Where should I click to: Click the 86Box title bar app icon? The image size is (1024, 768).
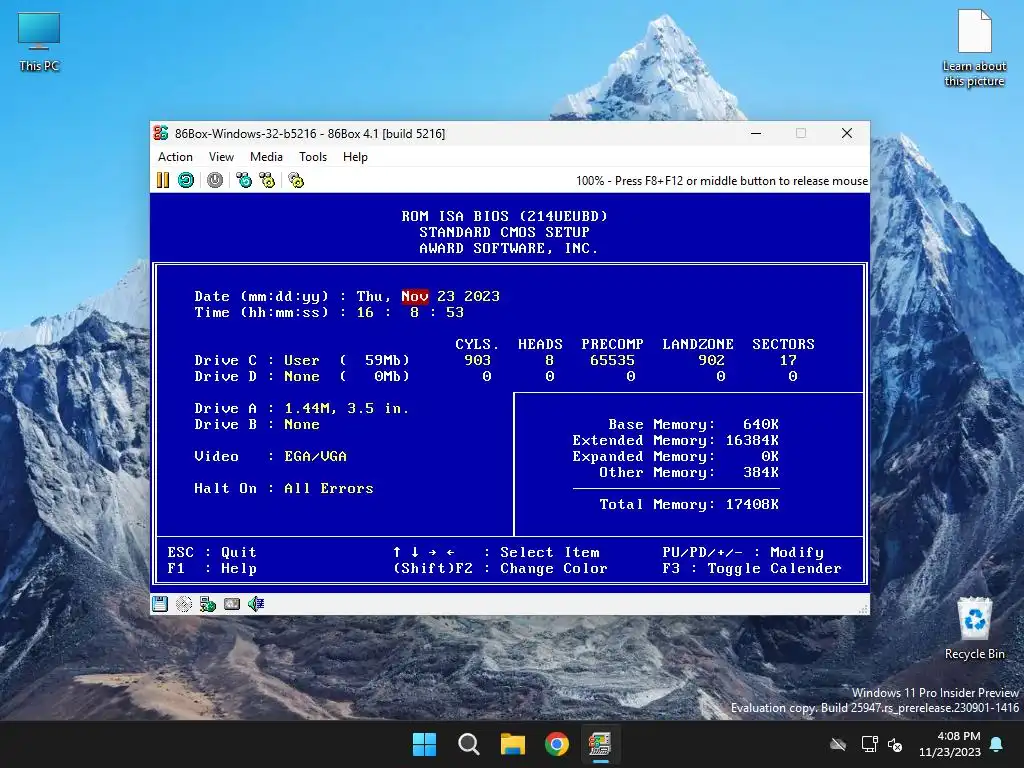(161, 133)
